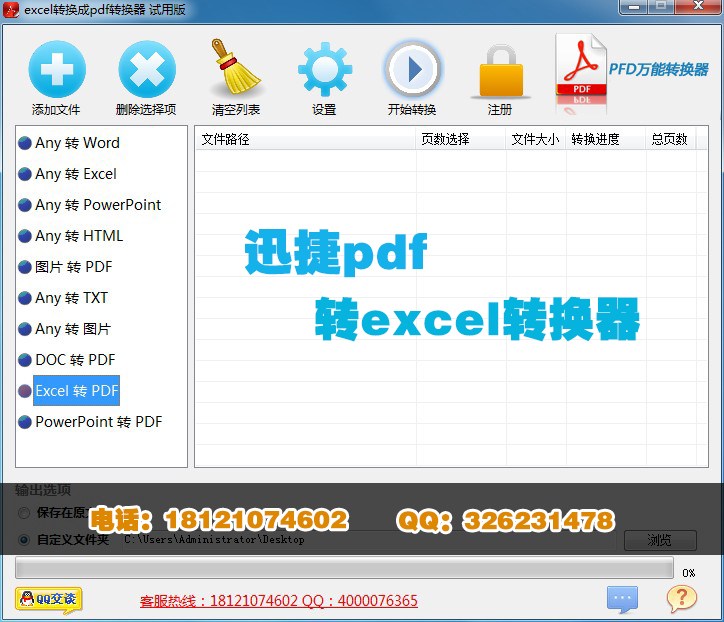Open the customer service hotline link

tap(278, 601)
